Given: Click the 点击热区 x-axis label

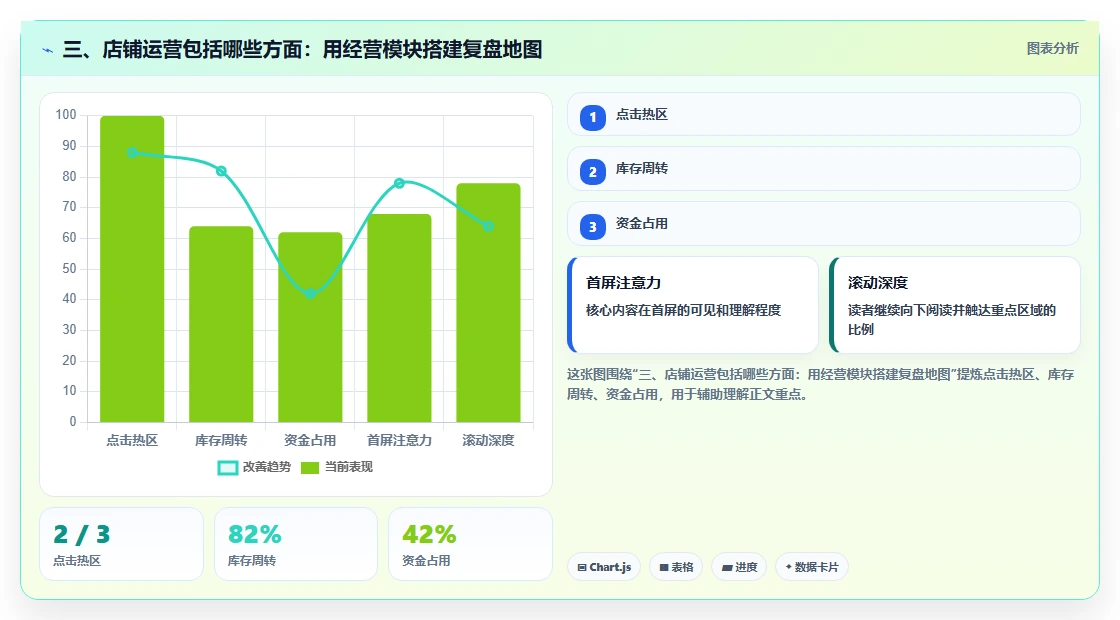Looking at the screenshot, I should point(132,440).
